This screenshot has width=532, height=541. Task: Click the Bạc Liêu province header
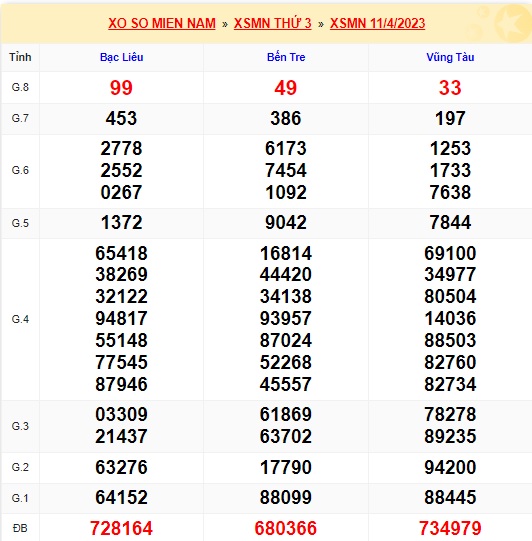tap(121, 57)
